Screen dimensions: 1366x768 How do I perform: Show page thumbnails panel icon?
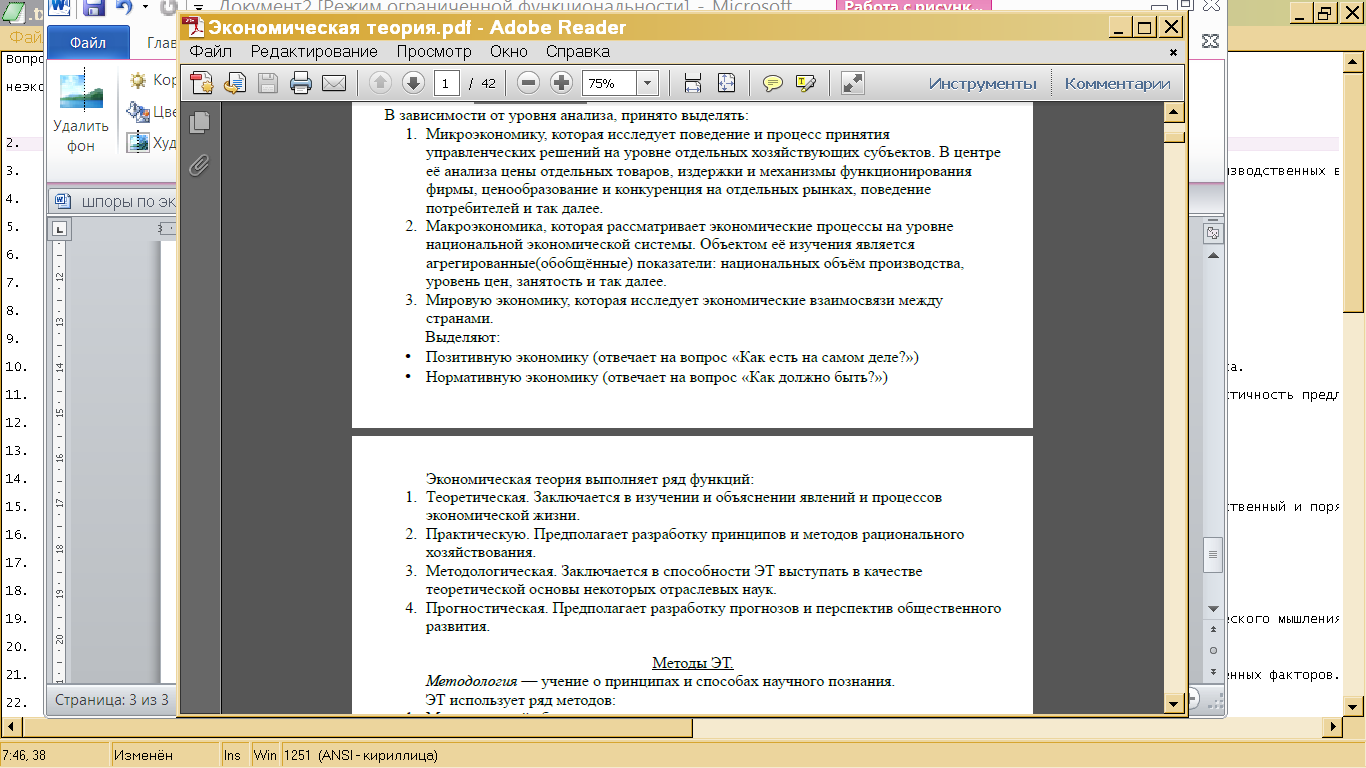pyautogui.click(x=200, y=122)
